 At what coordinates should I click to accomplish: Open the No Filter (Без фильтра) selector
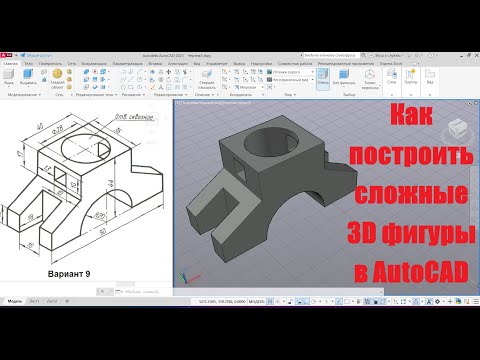coord(344,77)
